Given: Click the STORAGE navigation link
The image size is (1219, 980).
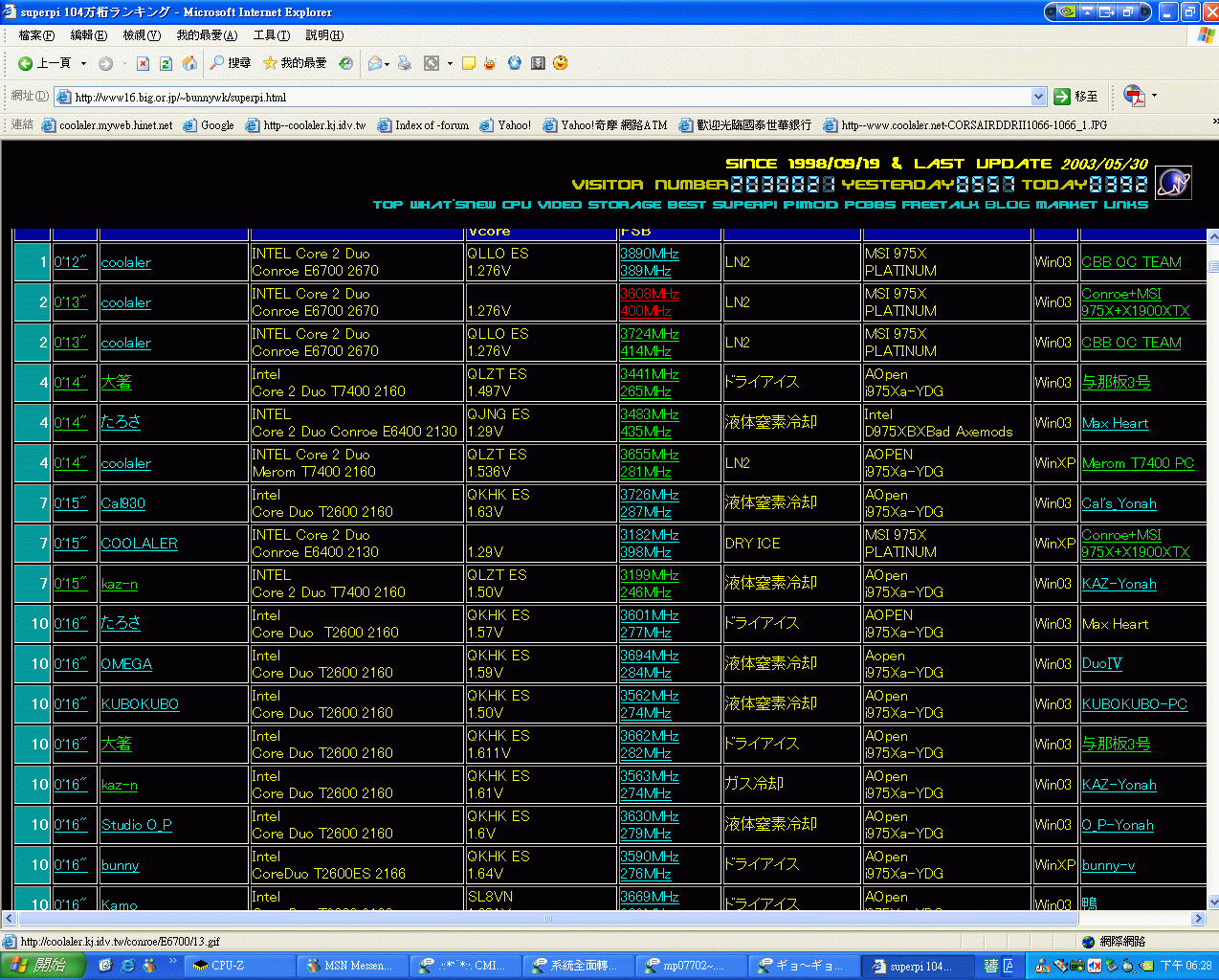Looking at the screenshot, I should pos(624,205).
